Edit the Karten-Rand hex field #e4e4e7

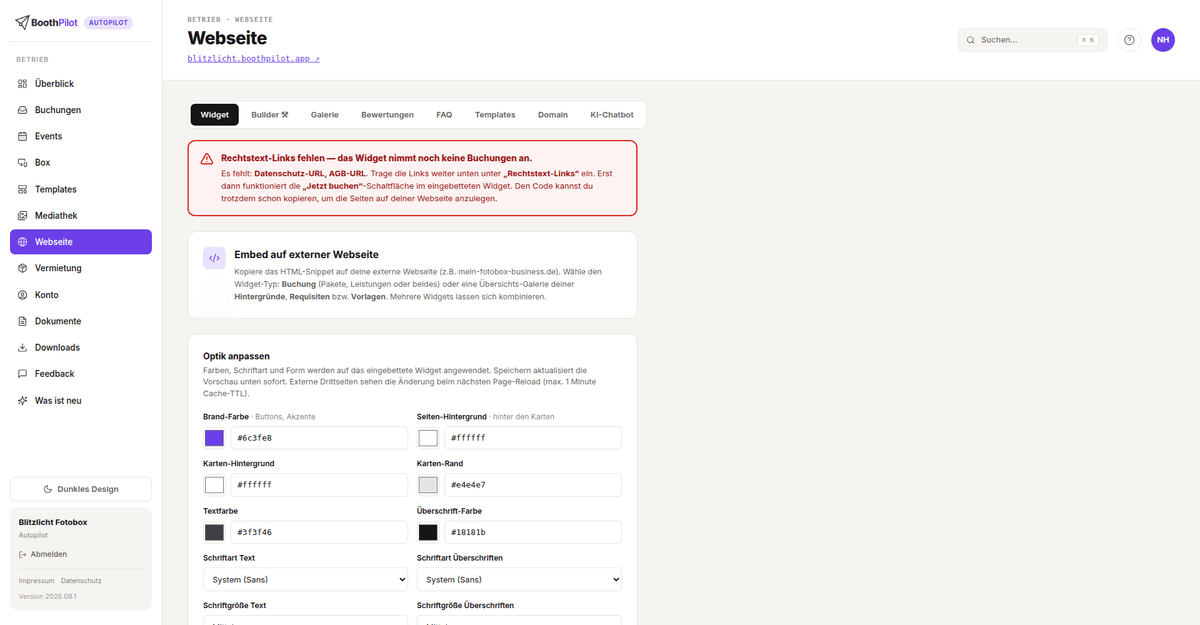pos(533,485)
